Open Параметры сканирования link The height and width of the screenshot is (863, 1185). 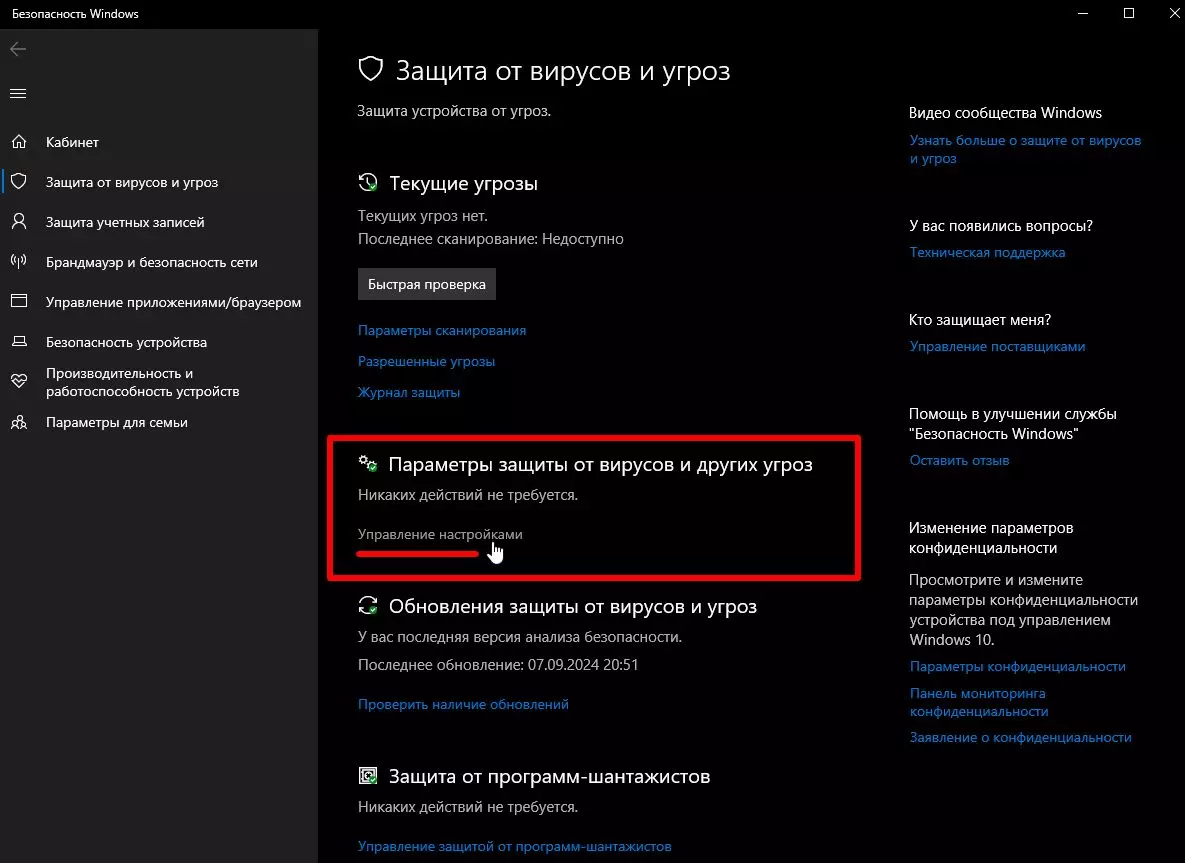coord(441,330)
